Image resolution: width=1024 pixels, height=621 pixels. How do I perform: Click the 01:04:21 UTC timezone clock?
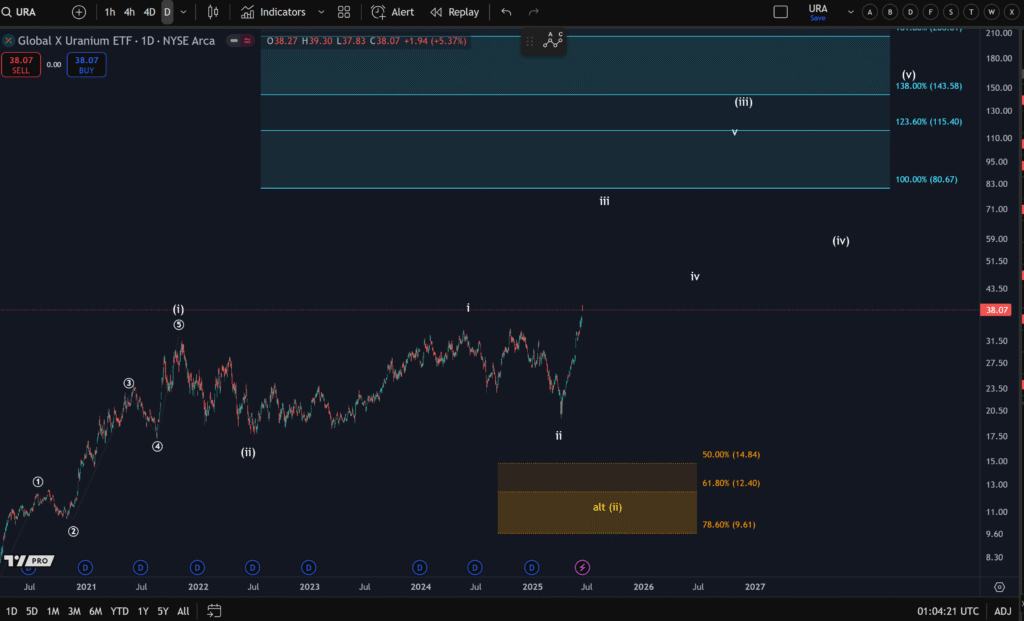pyautogui.click(x=948, y=611)
